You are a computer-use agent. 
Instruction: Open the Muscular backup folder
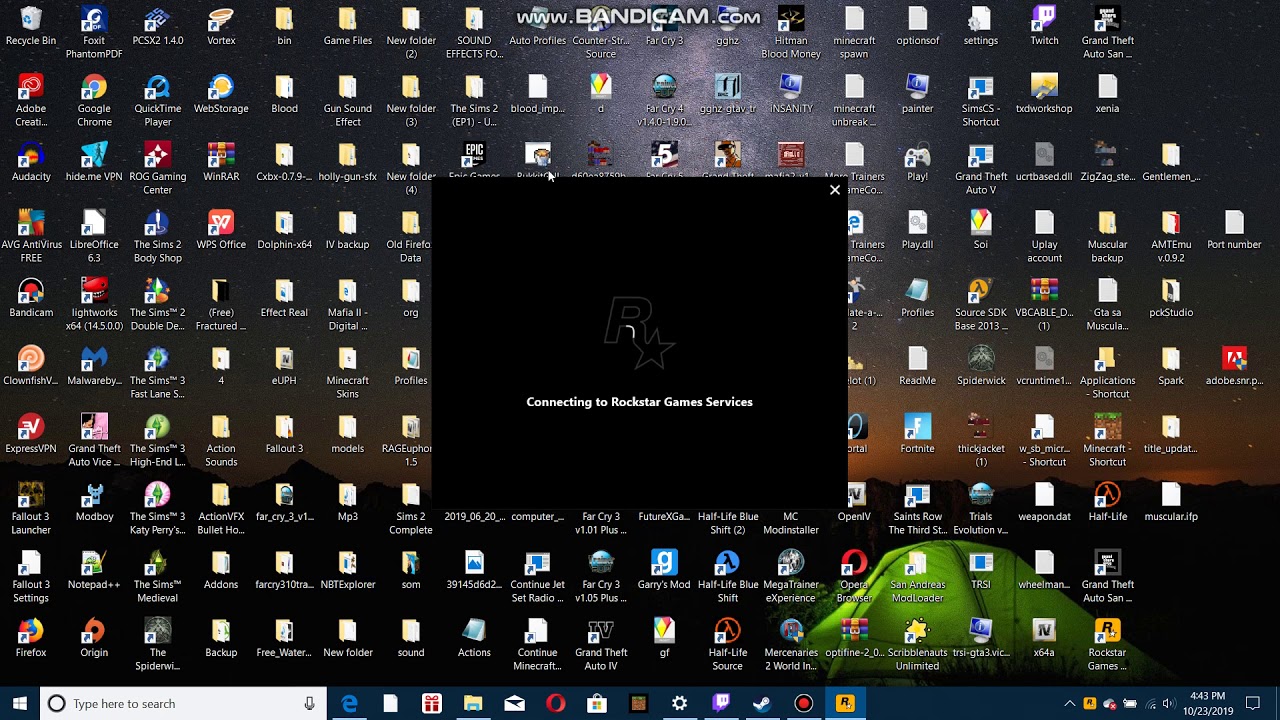pyautogui.click(x=1107, y=237)
